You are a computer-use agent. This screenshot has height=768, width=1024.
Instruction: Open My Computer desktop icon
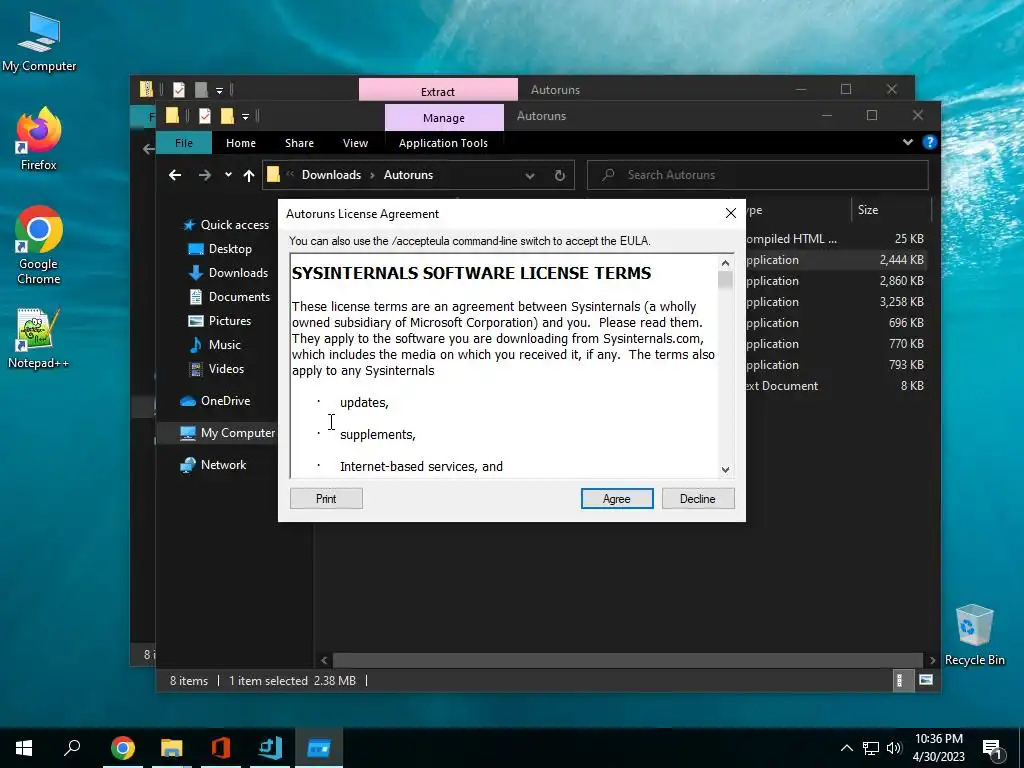click(39, 42)
